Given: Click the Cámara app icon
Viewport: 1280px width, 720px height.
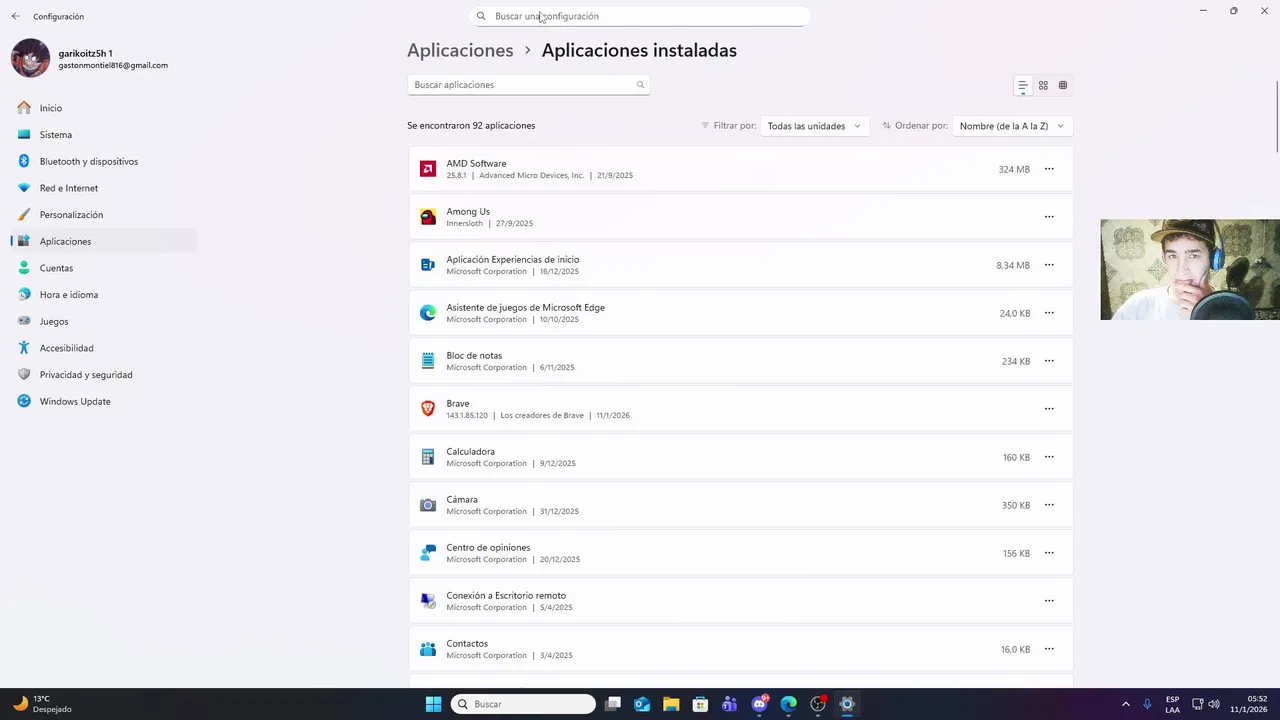Looking at the screenshot, I should click(x=428, y=505).
